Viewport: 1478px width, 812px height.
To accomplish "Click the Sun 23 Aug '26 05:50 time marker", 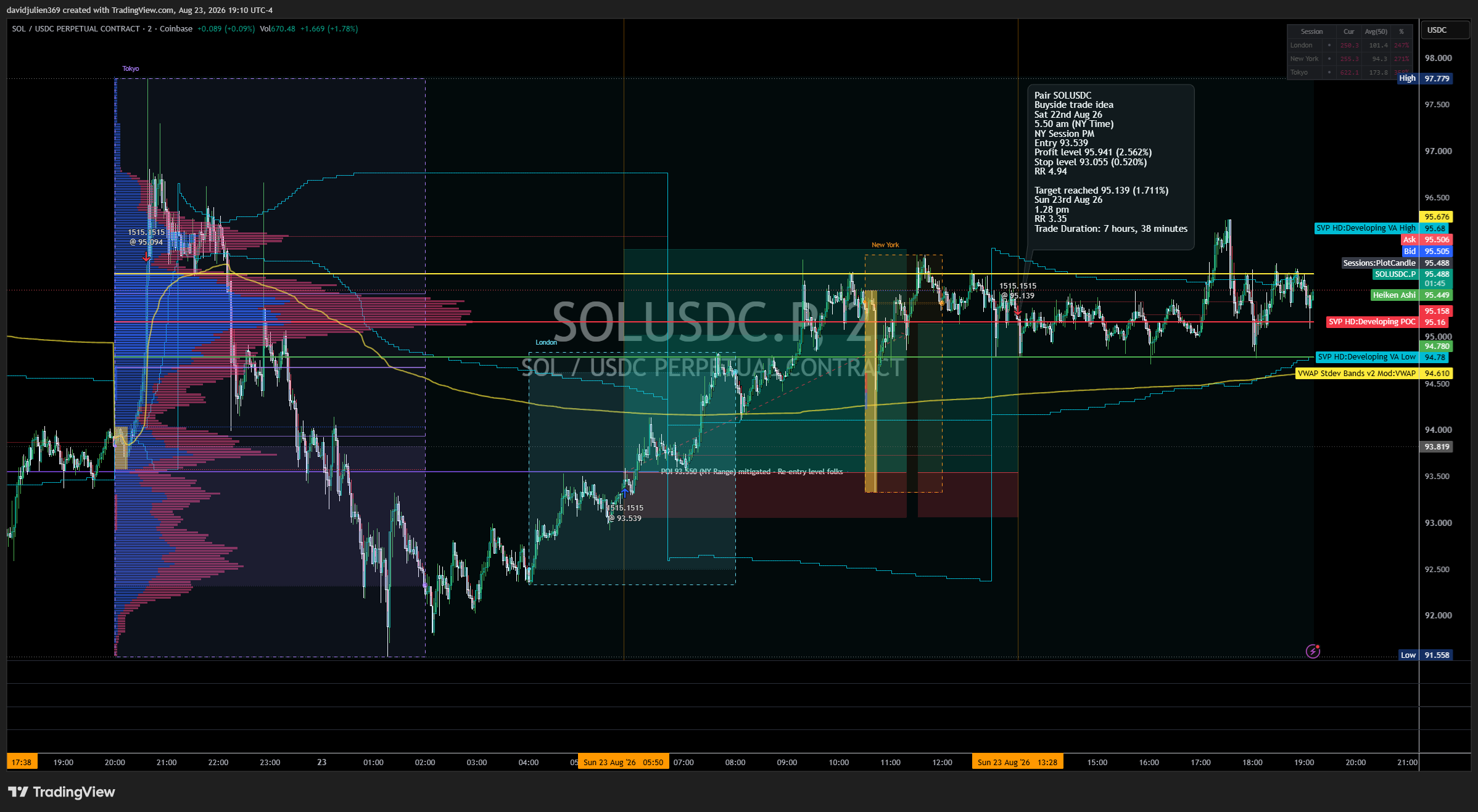I will tap(623, 762).
